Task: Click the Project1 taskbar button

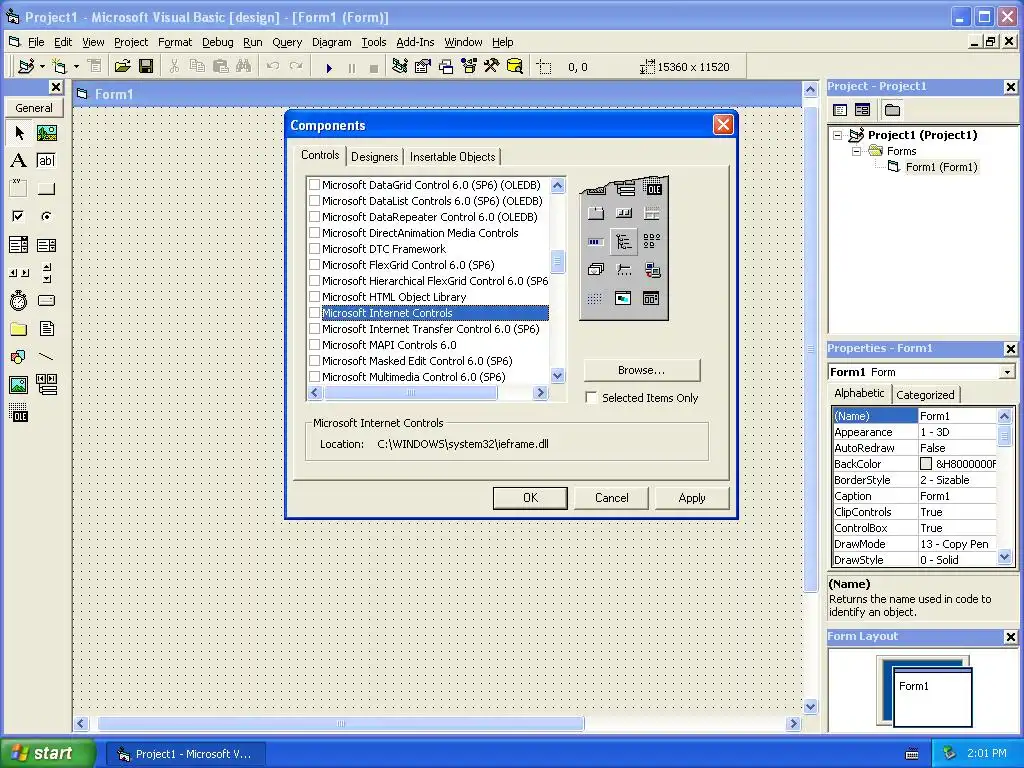Action: pos(186,754)
